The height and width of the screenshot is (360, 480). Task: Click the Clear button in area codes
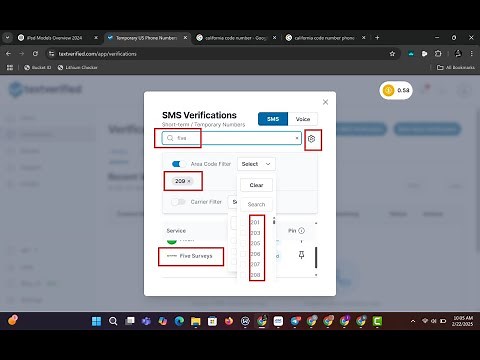[256, 185]
